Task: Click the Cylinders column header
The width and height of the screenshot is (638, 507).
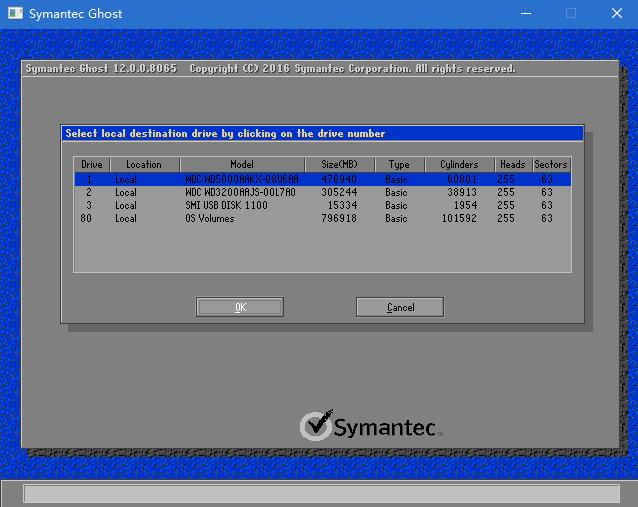Action: pyautogui.click(x=459, y=164)
